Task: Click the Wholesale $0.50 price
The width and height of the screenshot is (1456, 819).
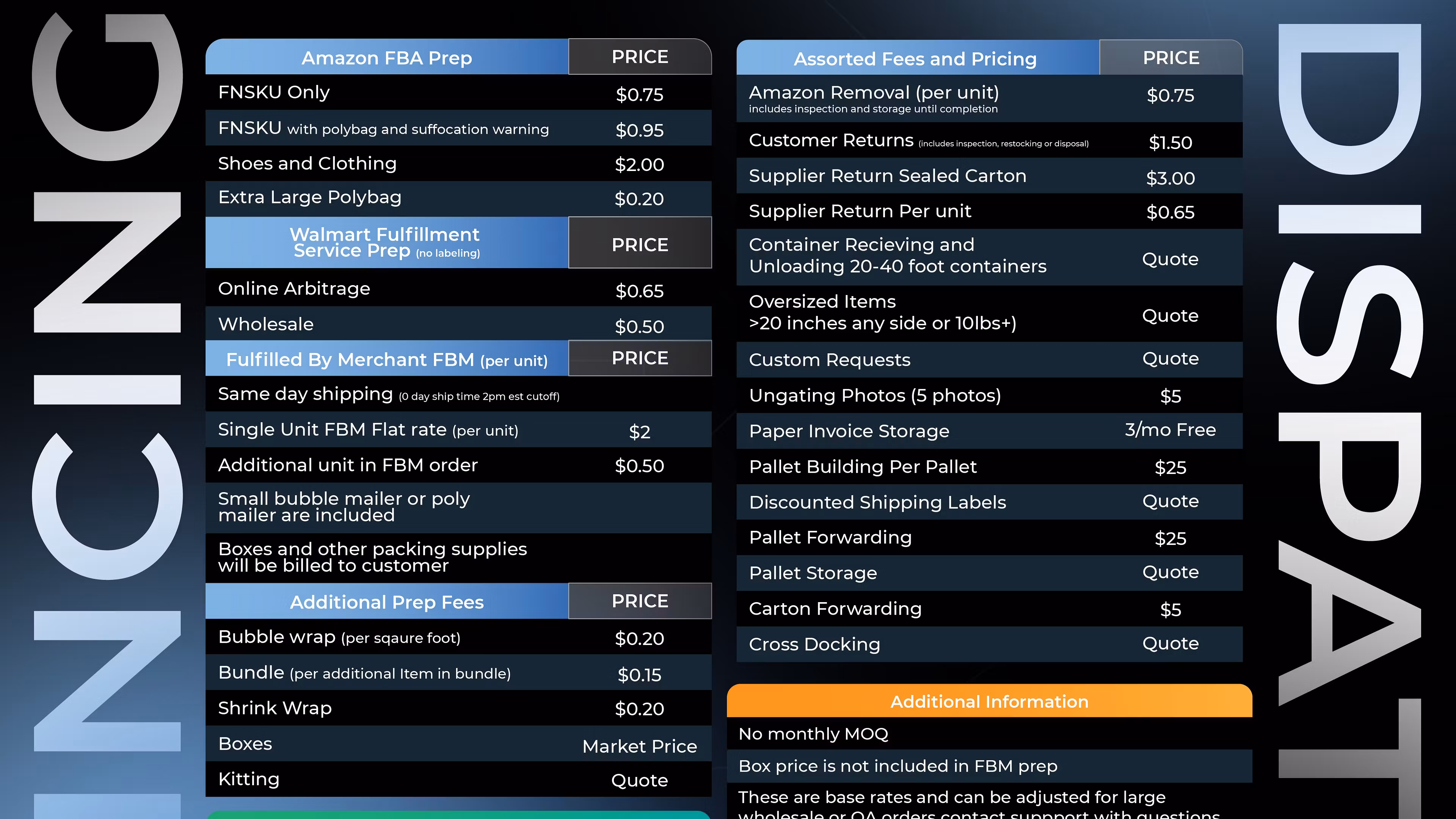Action: point(639,326)
